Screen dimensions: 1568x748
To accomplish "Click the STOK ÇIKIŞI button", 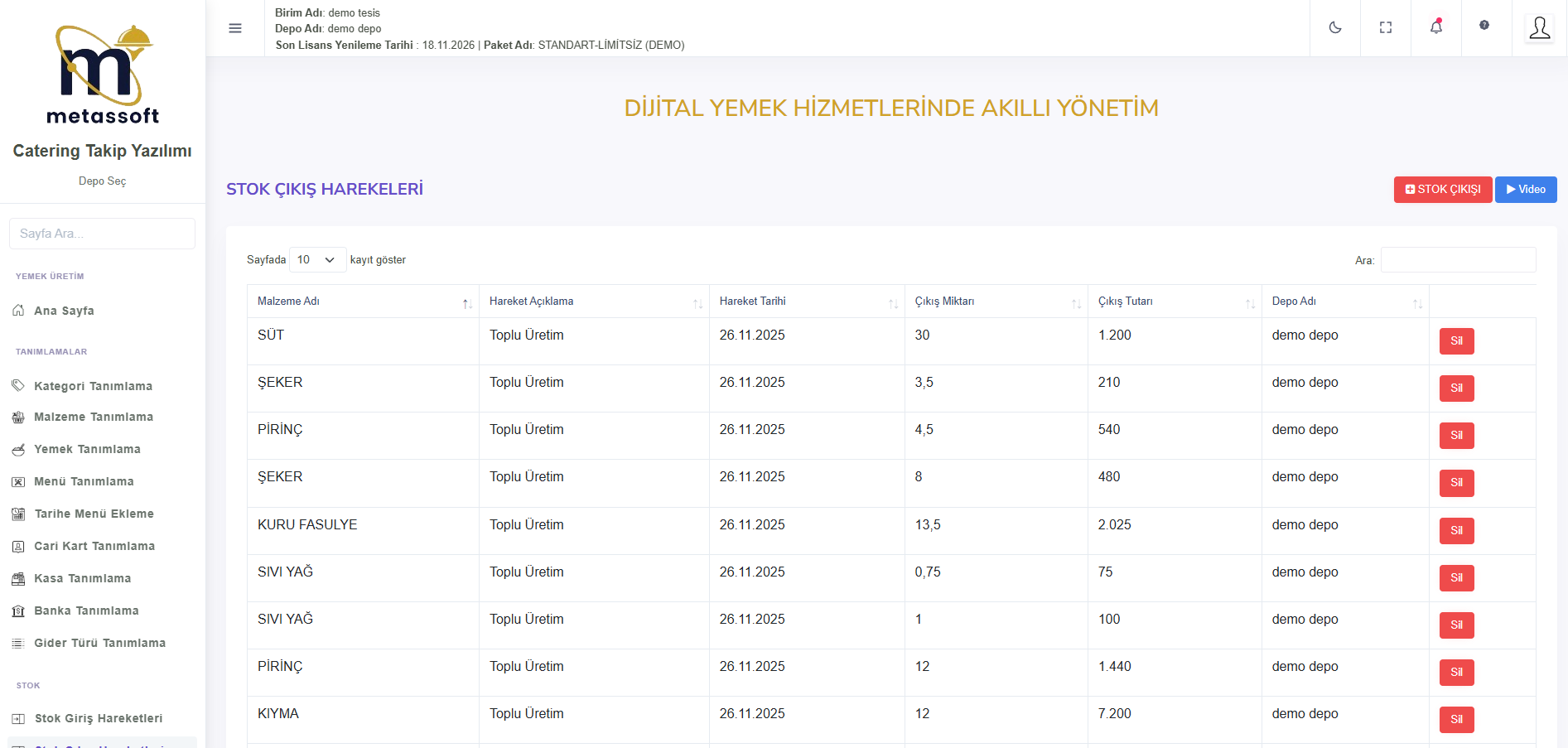I will click(x=1442, y=190).
